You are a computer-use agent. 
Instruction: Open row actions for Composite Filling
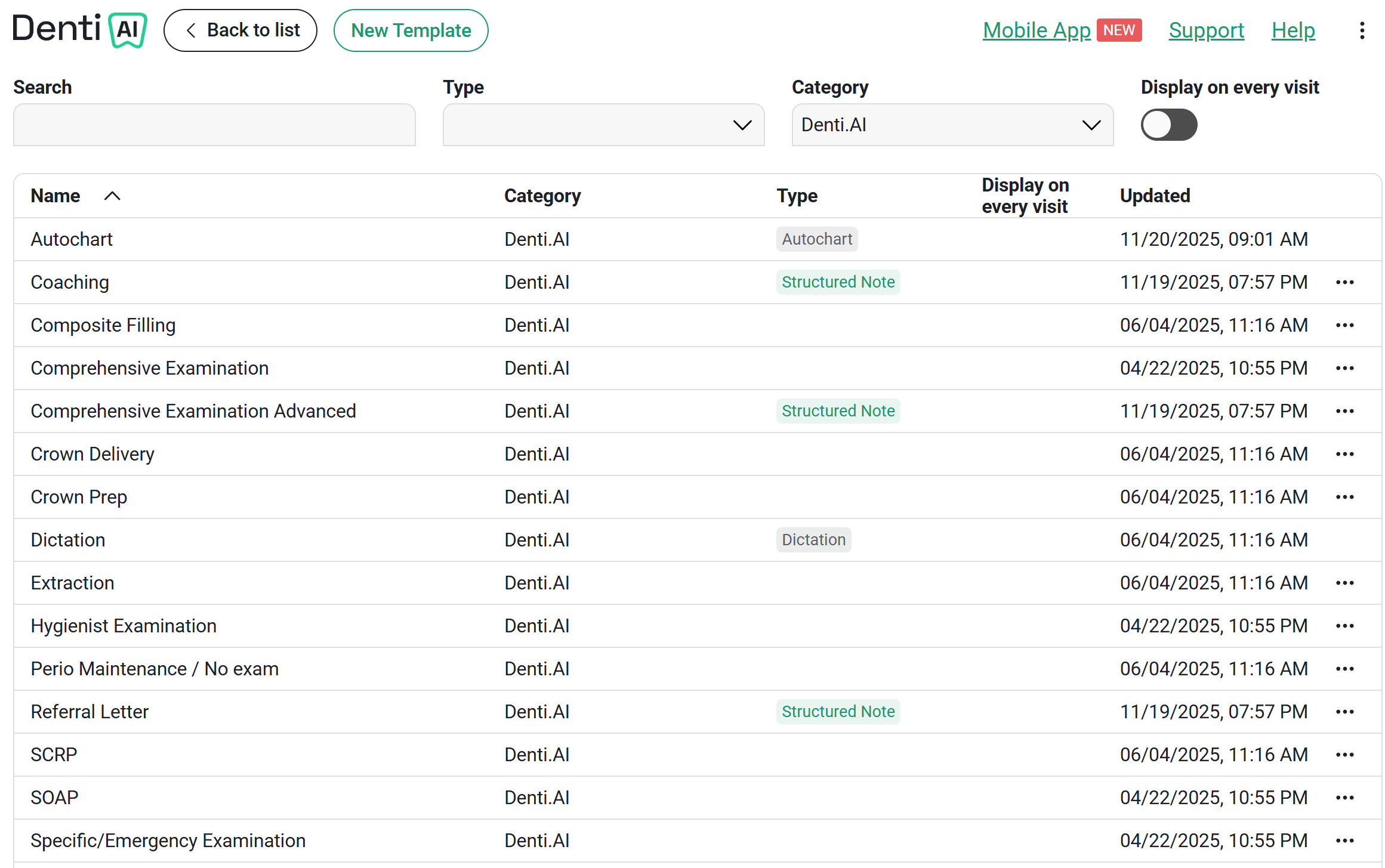tap(1344, 325)
